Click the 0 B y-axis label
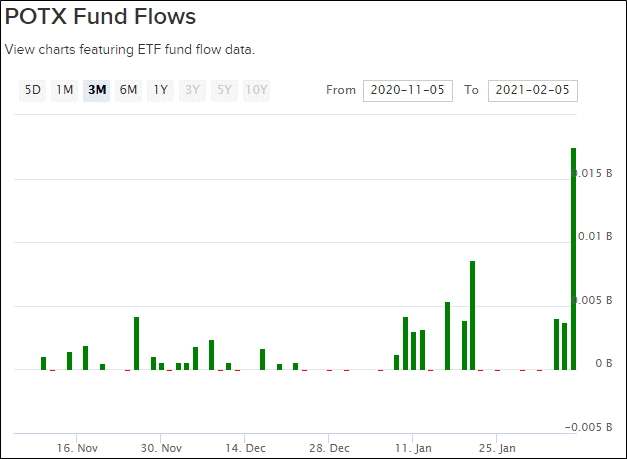 click(604, 363)
